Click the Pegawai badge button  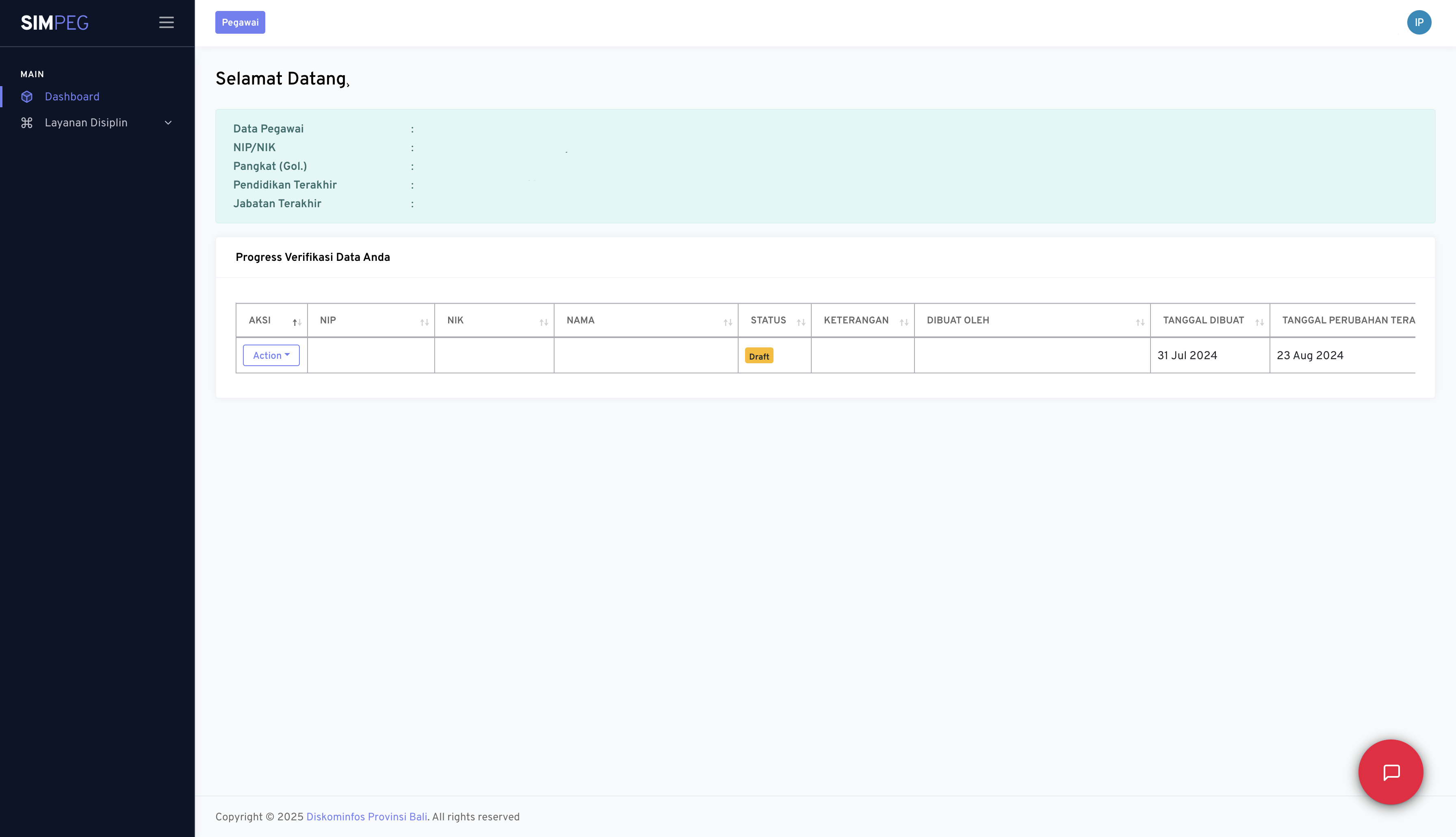240,22
